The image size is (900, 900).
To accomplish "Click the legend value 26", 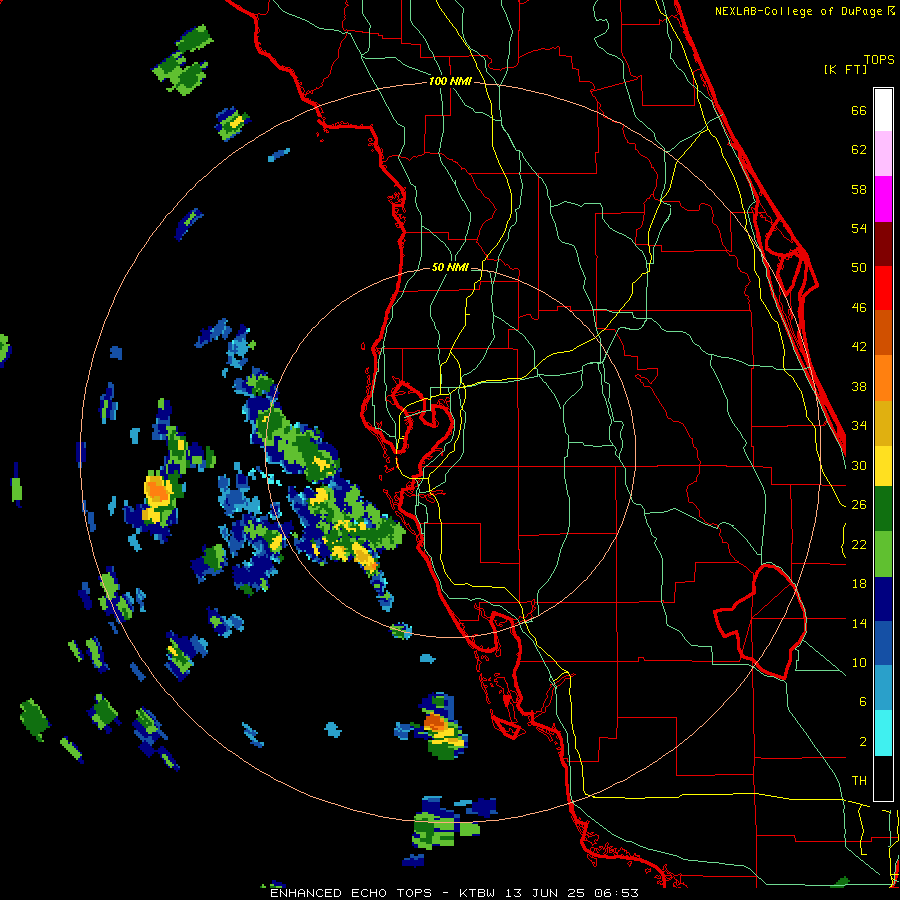I will pos(859,505).
